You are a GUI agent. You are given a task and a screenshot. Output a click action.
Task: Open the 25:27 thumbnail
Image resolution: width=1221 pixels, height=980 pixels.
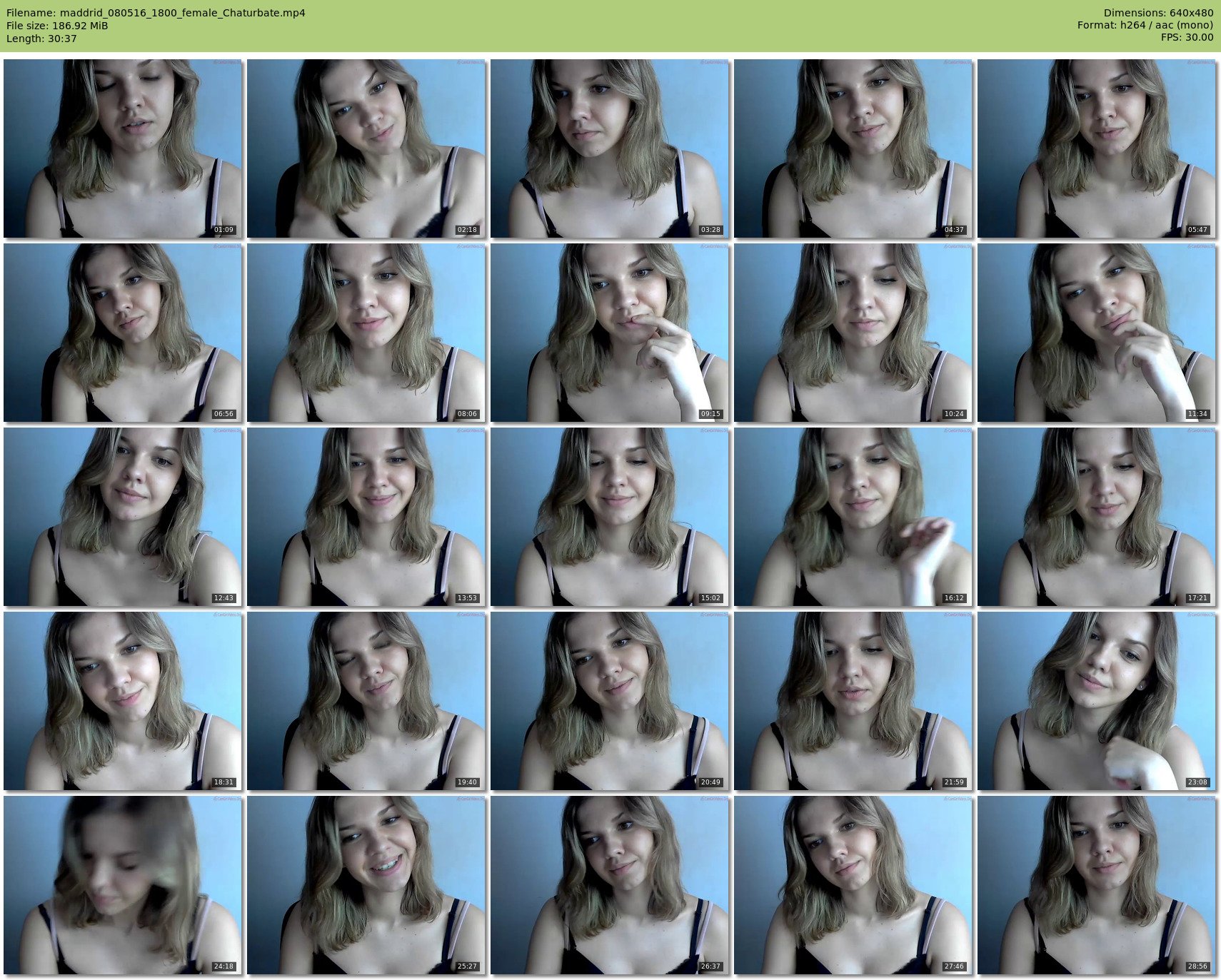(366, 885)
